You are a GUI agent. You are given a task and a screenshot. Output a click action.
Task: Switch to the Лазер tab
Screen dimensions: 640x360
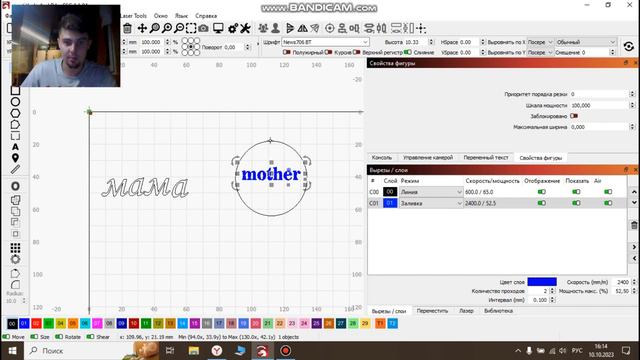[x=466, y=311]
